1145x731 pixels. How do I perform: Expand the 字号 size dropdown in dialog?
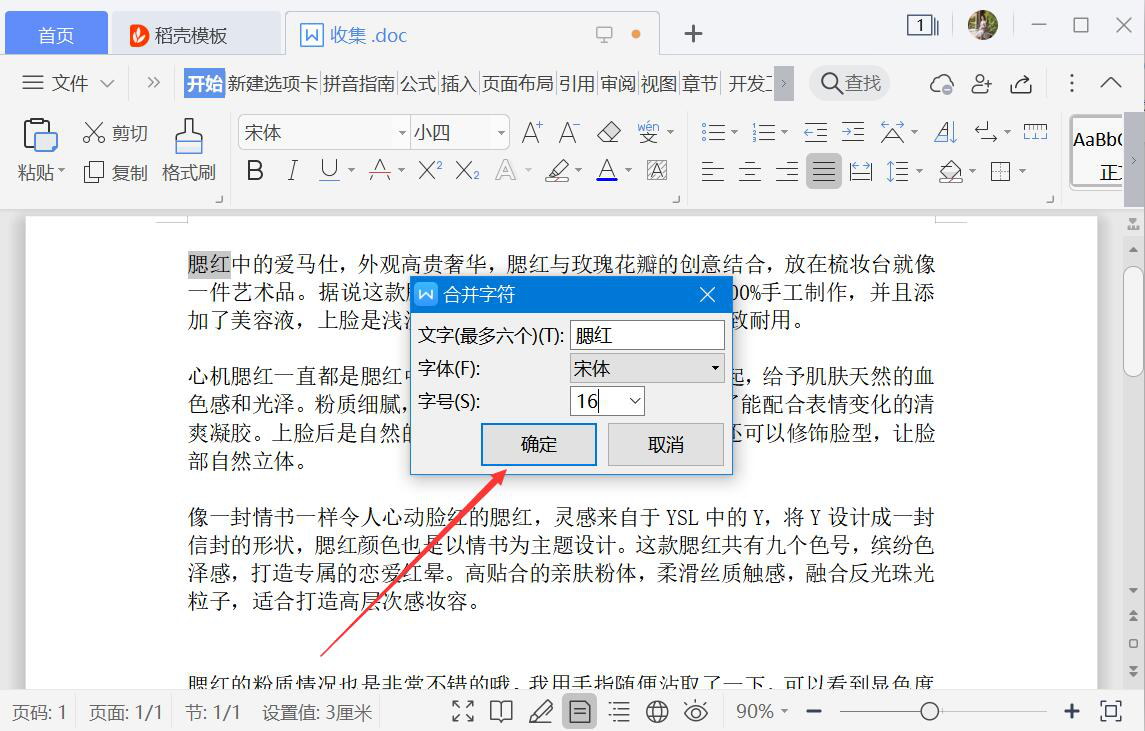tap(635, 401)
